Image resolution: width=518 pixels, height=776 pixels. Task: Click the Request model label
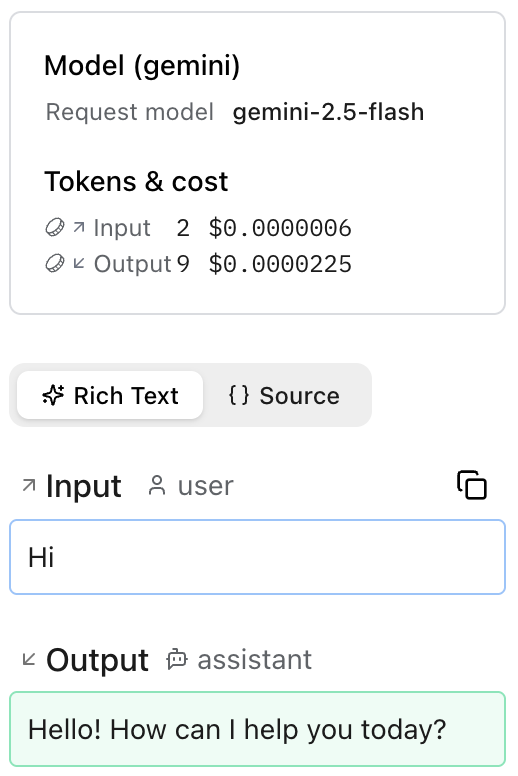click(130, 112)
